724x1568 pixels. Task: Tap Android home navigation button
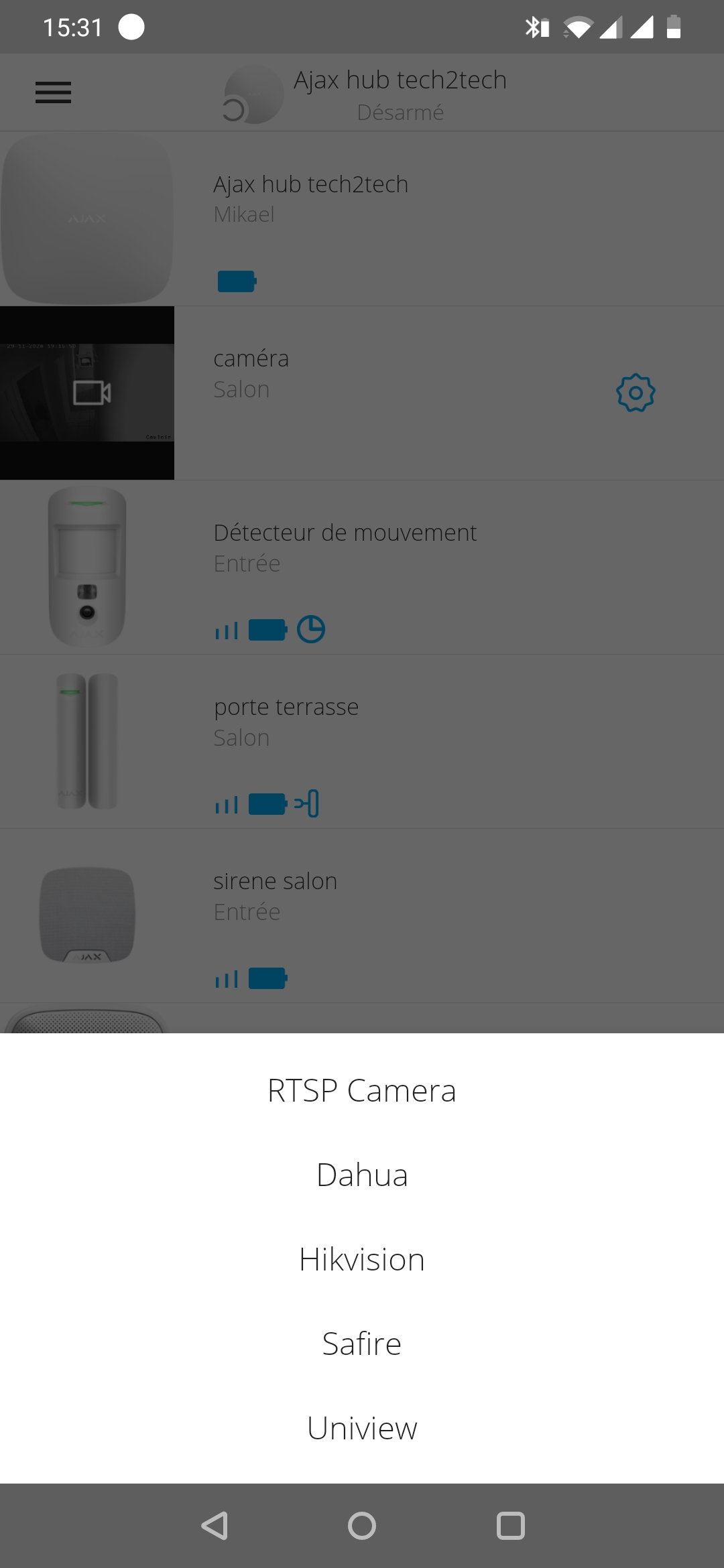pyautogui.click(x=362, y=1526)
